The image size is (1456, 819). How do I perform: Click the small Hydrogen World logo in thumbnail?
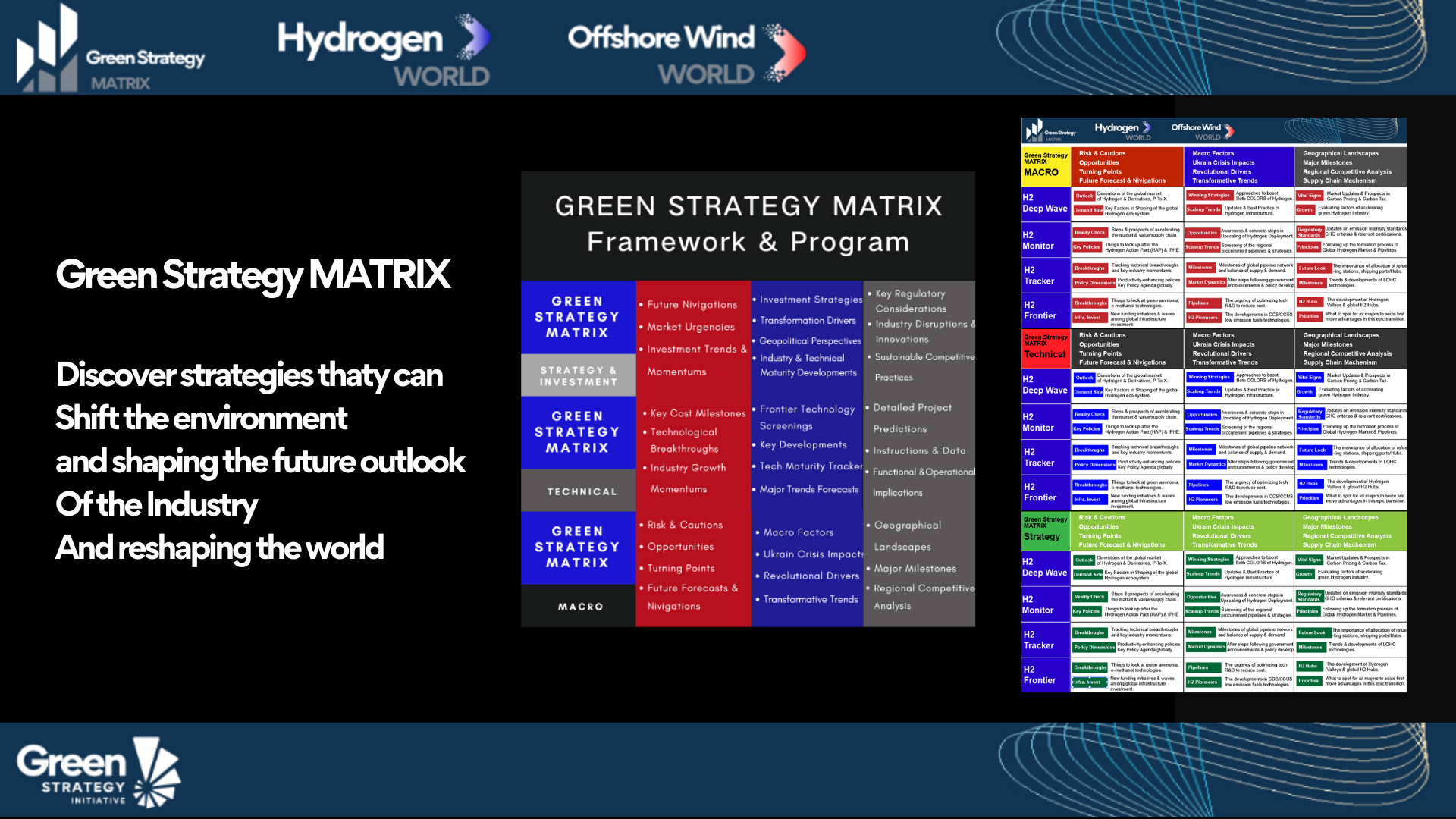coord(1122,130)
